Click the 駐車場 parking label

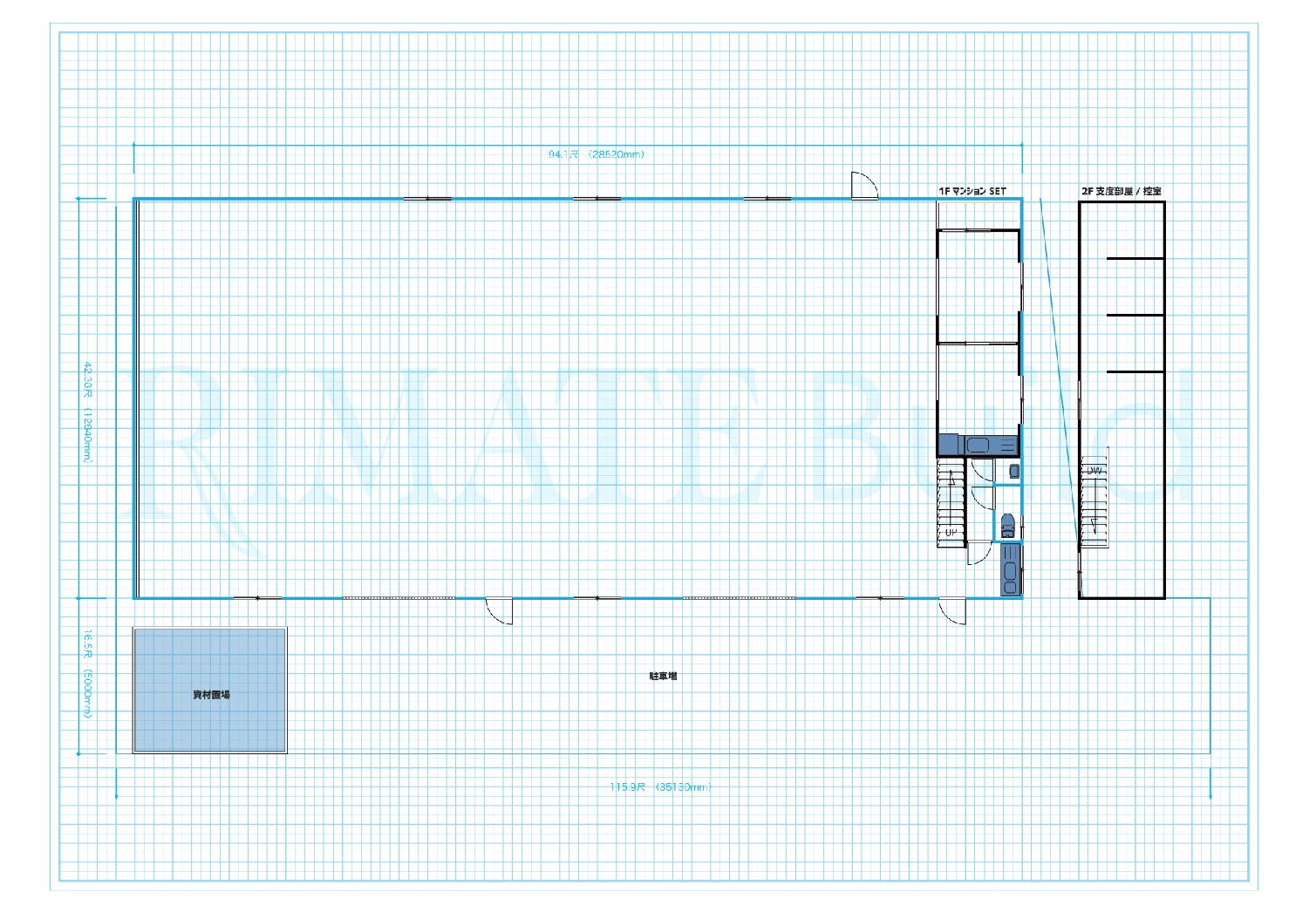tap(663, 676)
